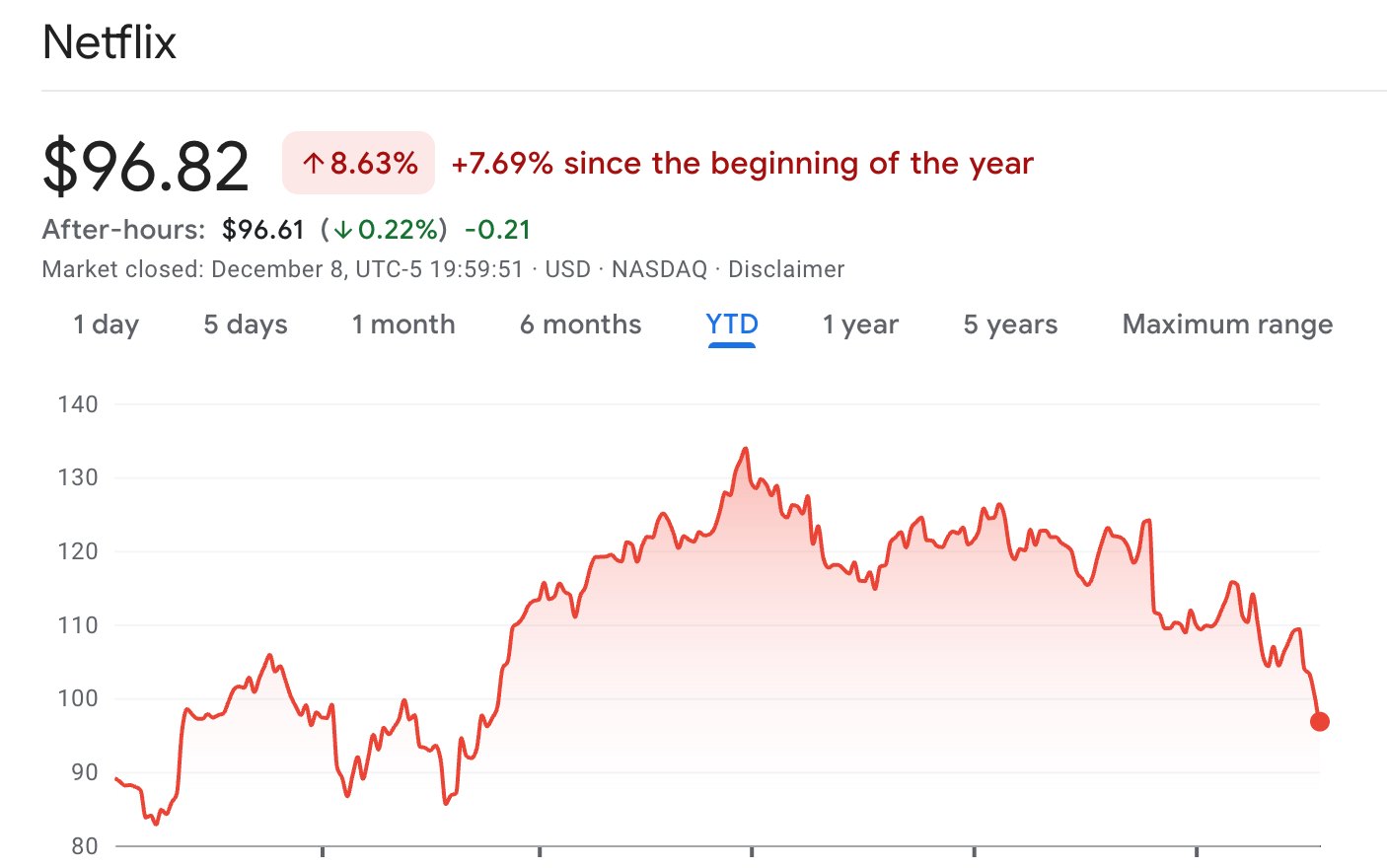Select the Maximum range tab
1387x868 pixels.
[x=1227, y=325]
